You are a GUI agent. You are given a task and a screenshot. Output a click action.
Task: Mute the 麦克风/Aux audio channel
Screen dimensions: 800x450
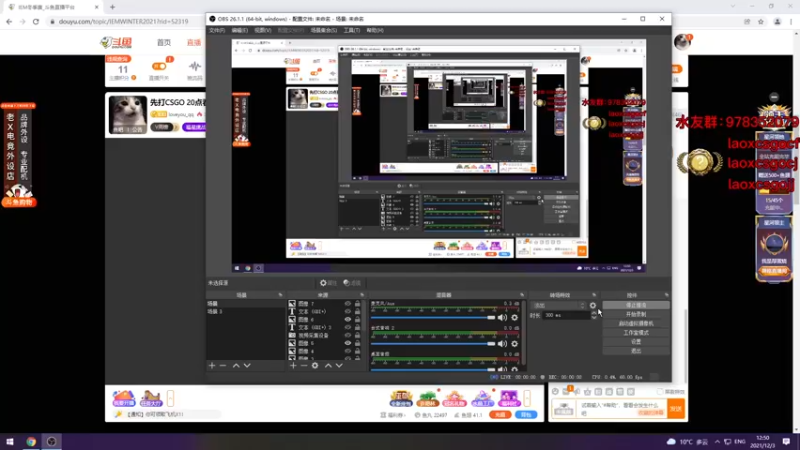(x=503, y=317)
